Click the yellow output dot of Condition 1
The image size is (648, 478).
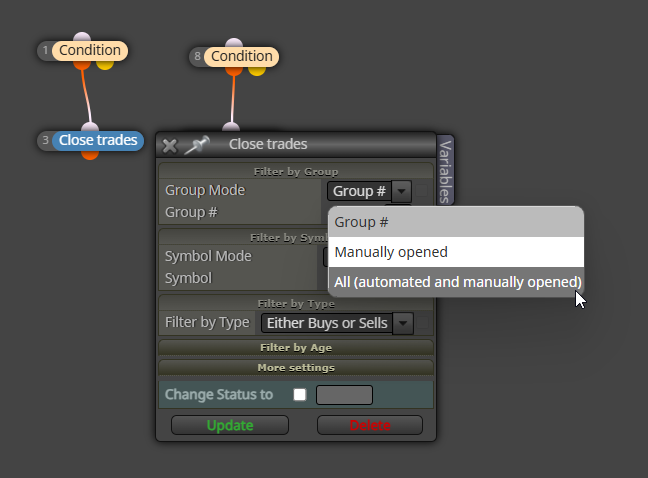(x=105, y=65)
